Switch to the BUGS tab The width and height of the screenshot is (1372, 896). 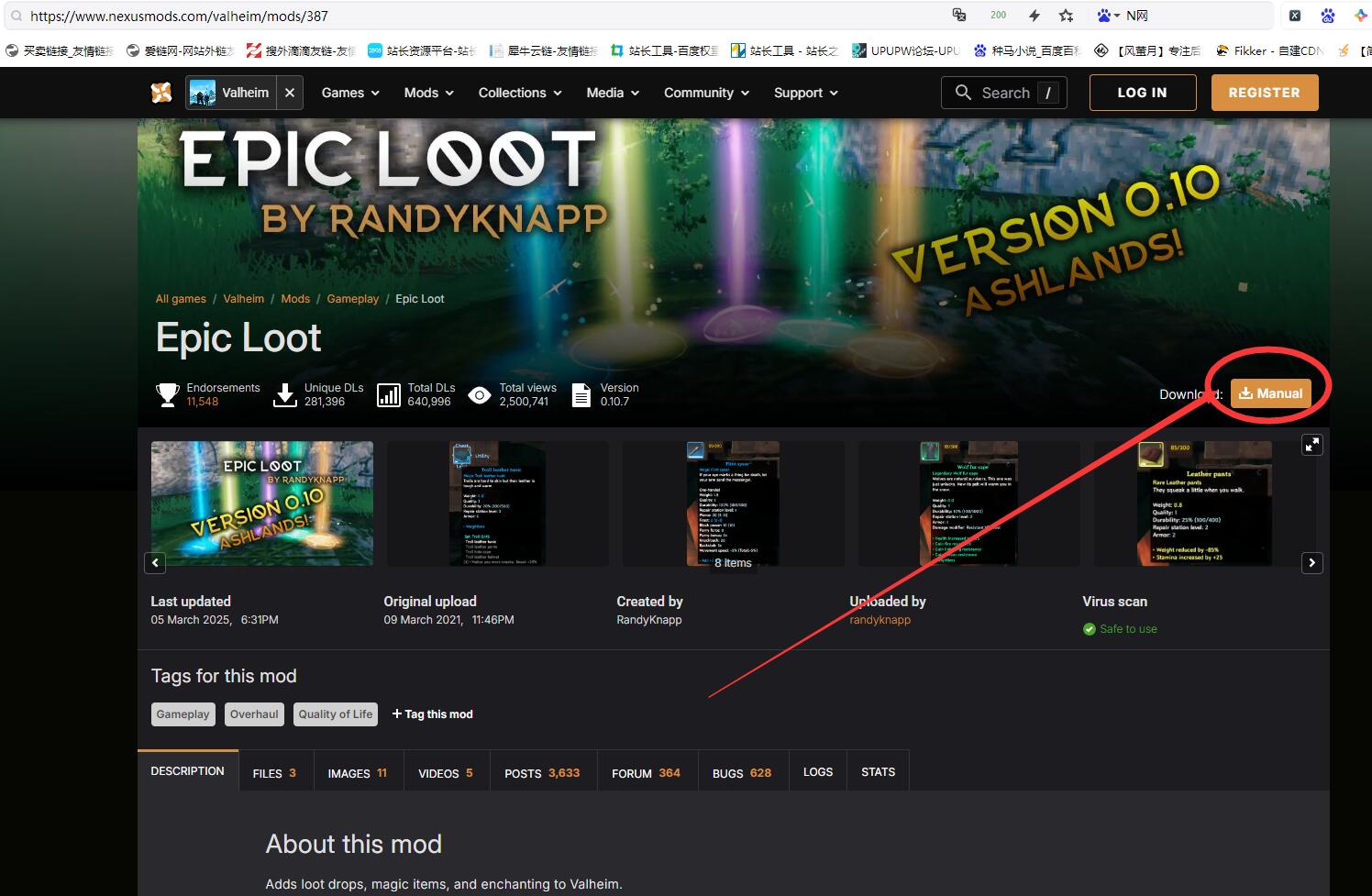click(x=742, y=773)
